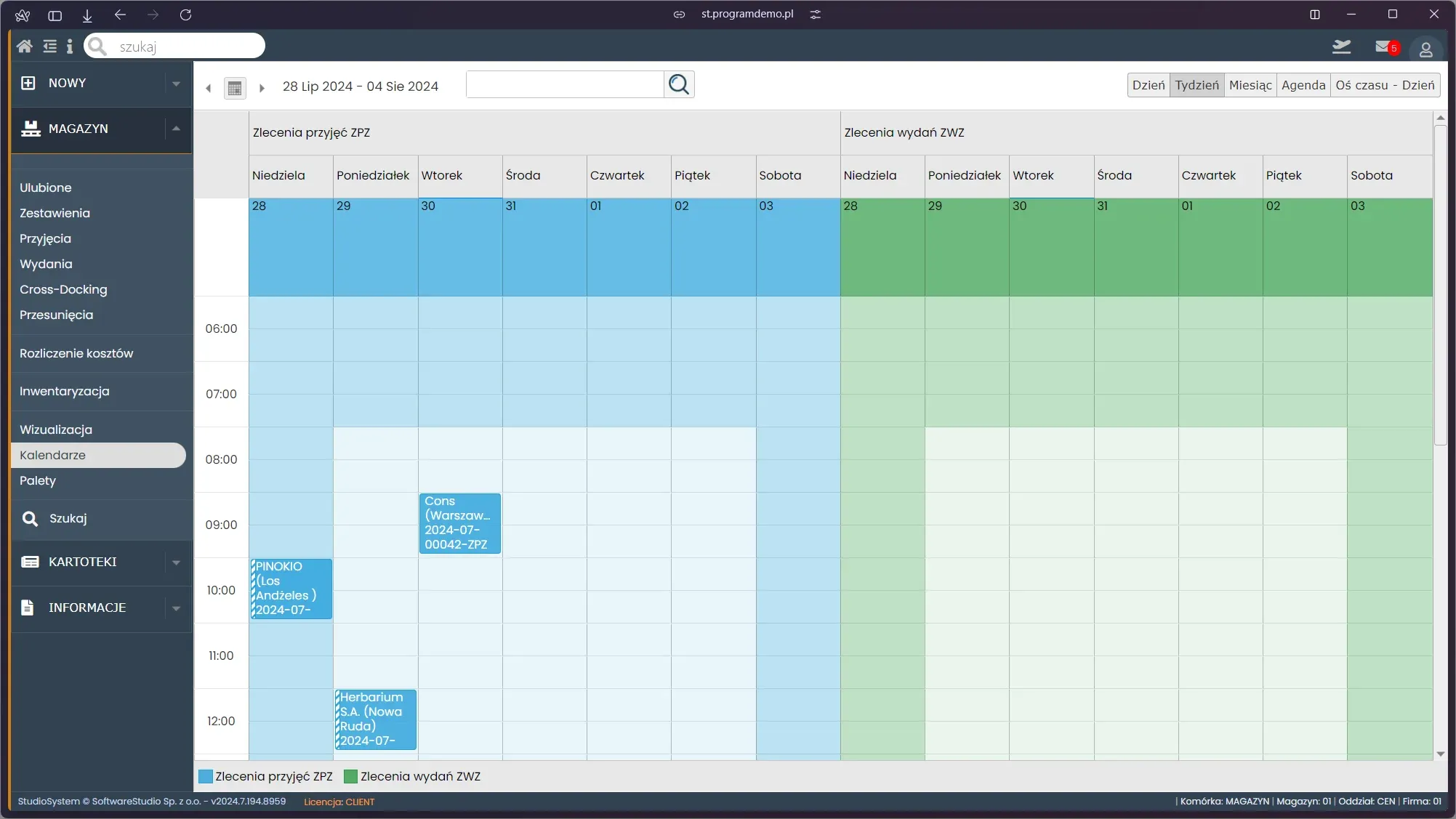1456x819 pixels.
Task: Open the site settings tune icon
Action: 815,15
